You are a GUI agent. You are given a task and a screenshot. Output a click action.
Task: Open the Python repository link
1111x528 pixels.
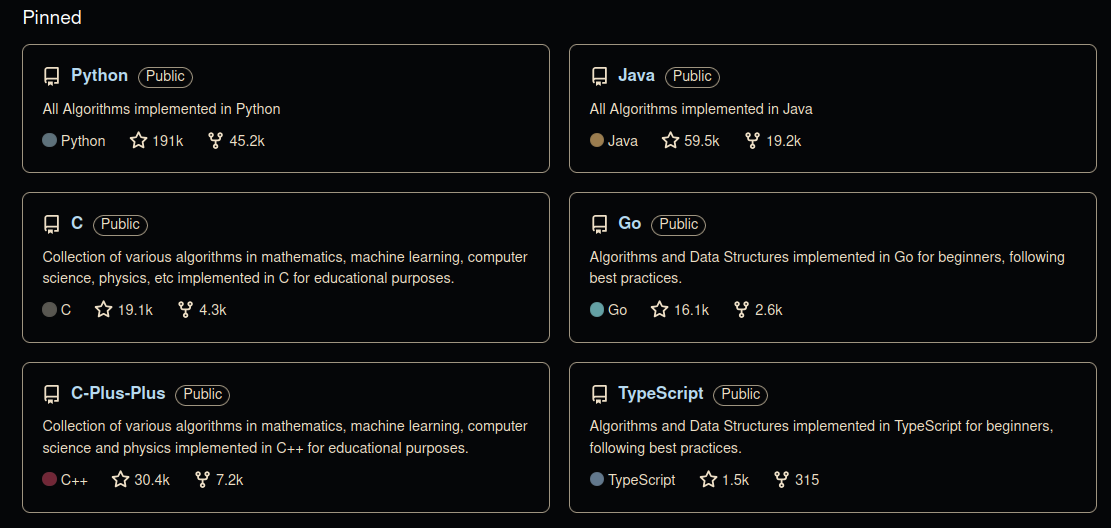pos(100,76)
